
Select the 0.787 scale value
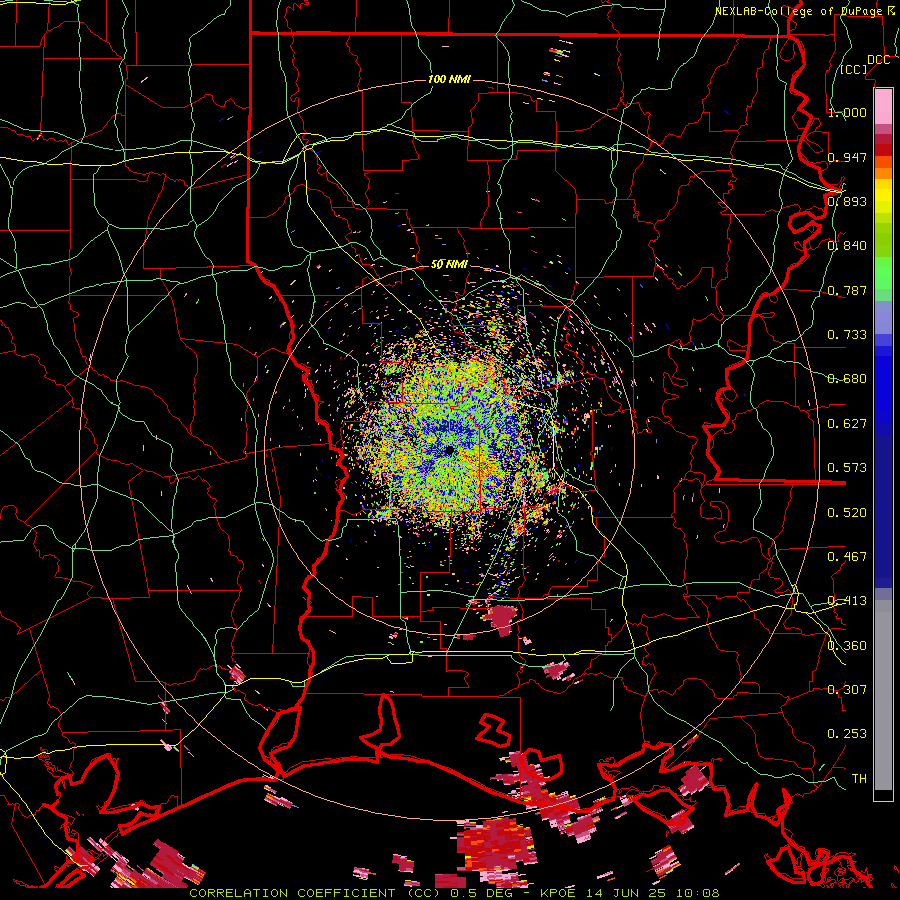tap(847, 290)
